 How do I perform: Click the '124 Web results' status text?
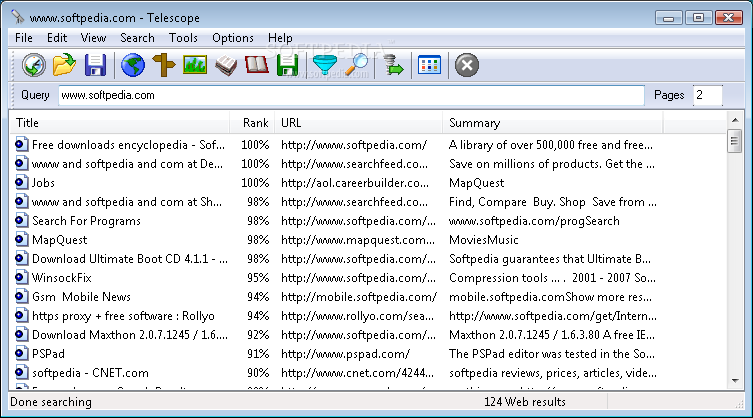tap(524, 402)
